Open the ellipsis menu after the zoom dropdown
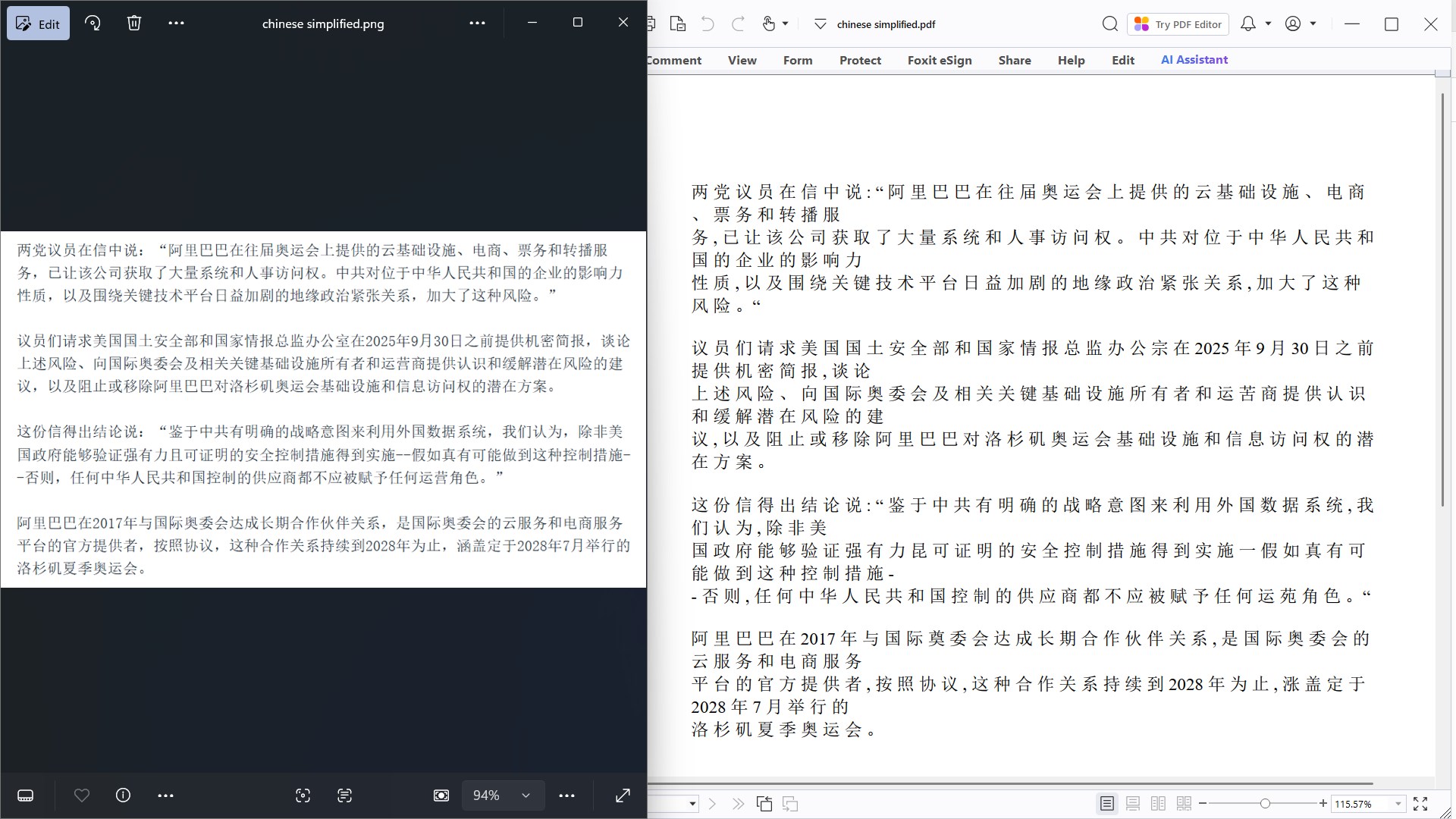Image resolution: width=1456 pixels, height=819 pixels. 566,795
